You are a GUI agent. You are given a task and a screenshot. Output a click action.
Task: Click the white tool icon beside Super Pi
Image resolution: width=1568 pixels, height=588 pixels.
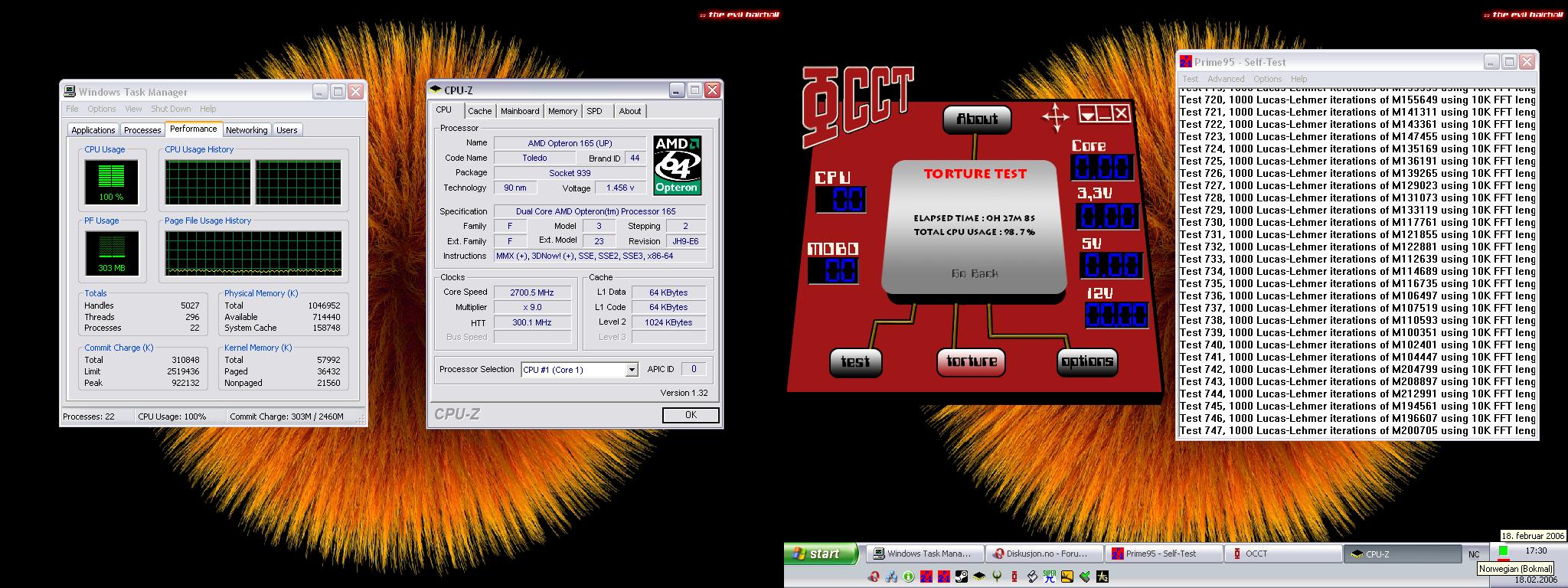point(1032,577)
